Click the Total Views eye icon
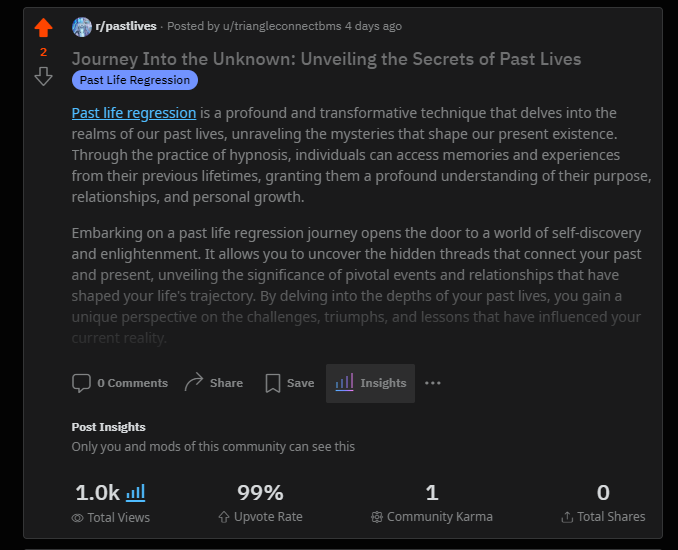 click(x=77, y=518)
